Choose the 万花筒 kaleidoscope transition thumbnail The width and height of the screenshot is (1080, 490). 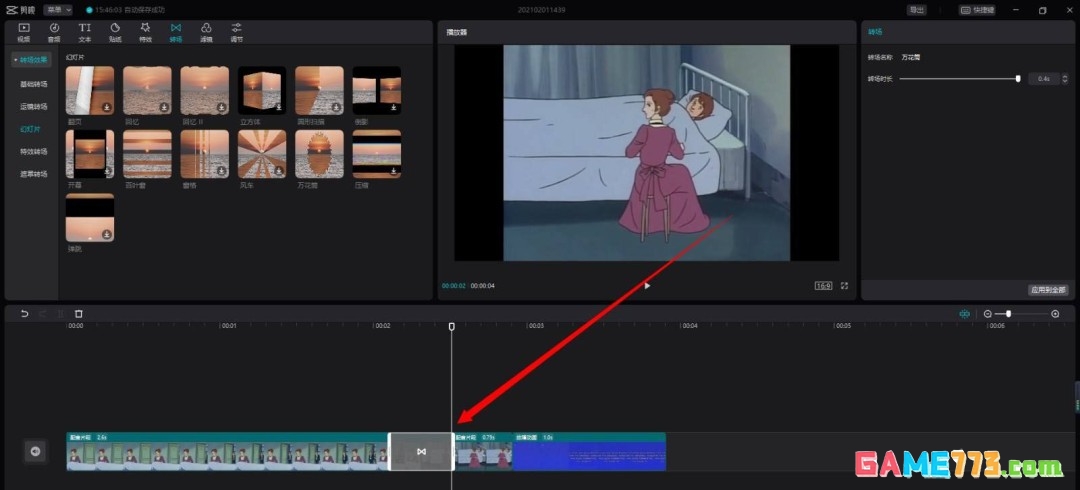point(320,154)
